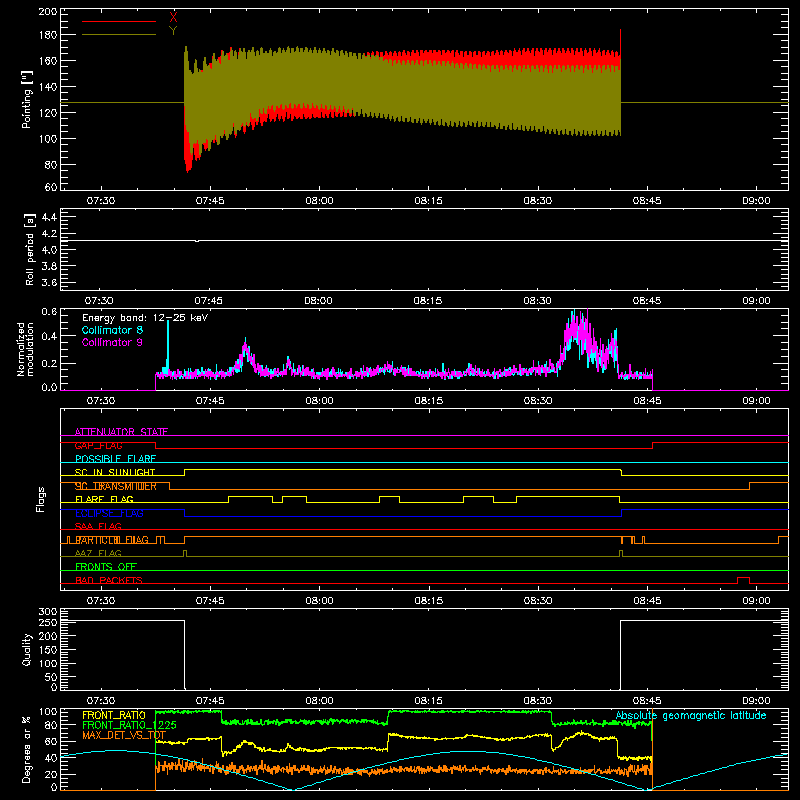Click the FLARE_FLAG label
The width and height of the screenshot is (800, 800).
click(x=104, y=499)
